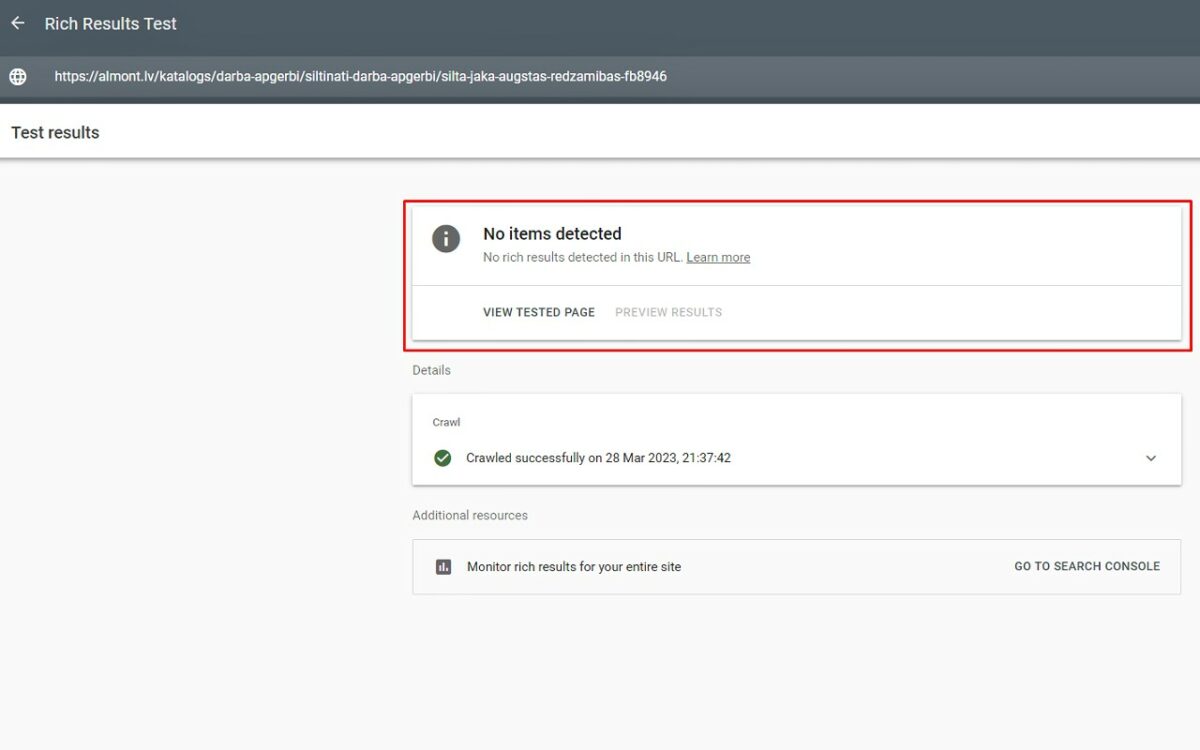The height and width of the screenshot is (750, 1200).
Task: Click Monitor rich results for your entire site
Action: [x=574, y=567]
